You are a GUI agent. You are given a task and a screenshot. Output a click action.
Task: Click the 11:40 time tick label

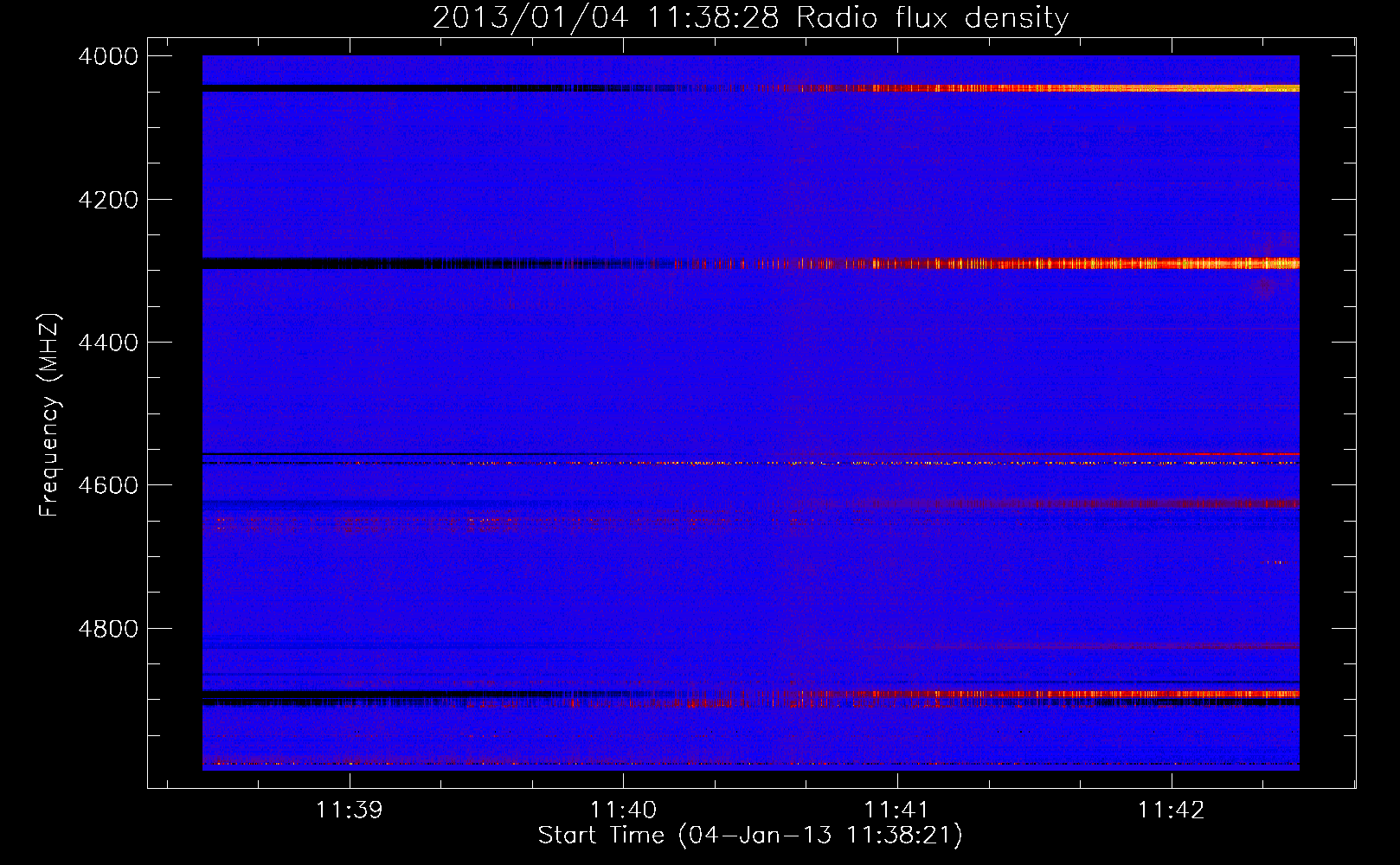click(x=623, y=811)
